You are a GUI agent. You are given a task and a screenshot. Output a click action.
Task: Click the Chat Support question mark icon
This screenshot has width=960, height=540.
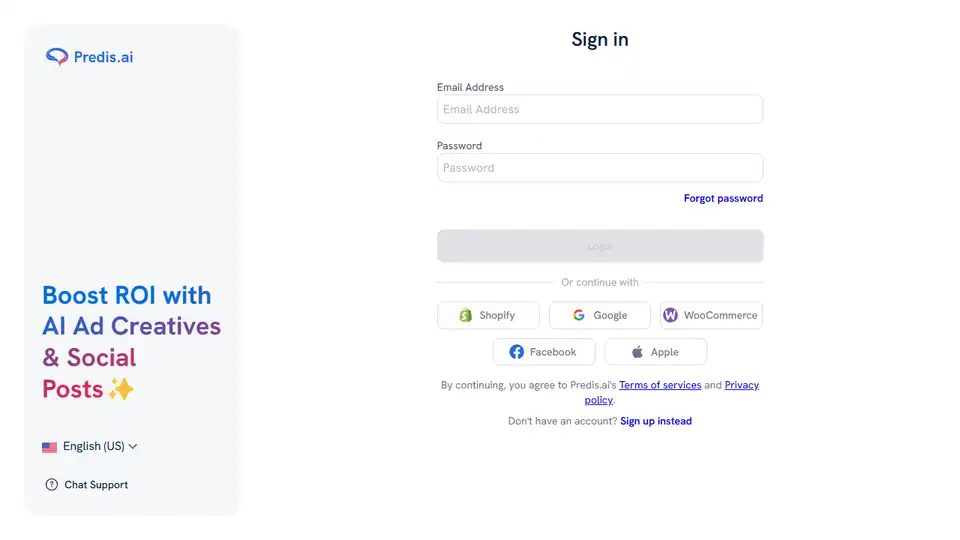52,485
